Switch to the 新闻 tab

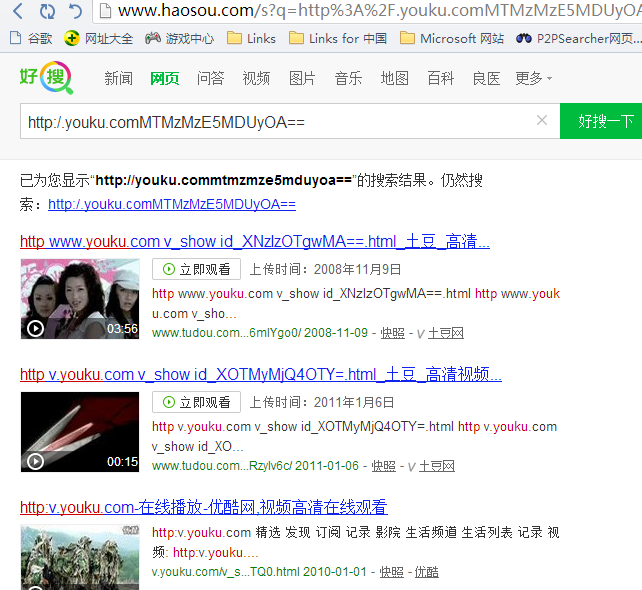click(118, 78)
